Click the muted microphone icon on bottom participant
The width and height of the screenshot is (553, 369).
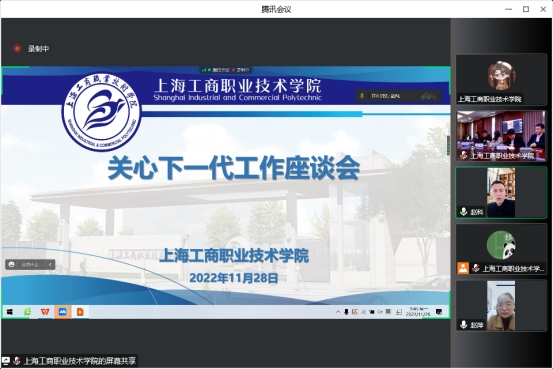(463, 324)
